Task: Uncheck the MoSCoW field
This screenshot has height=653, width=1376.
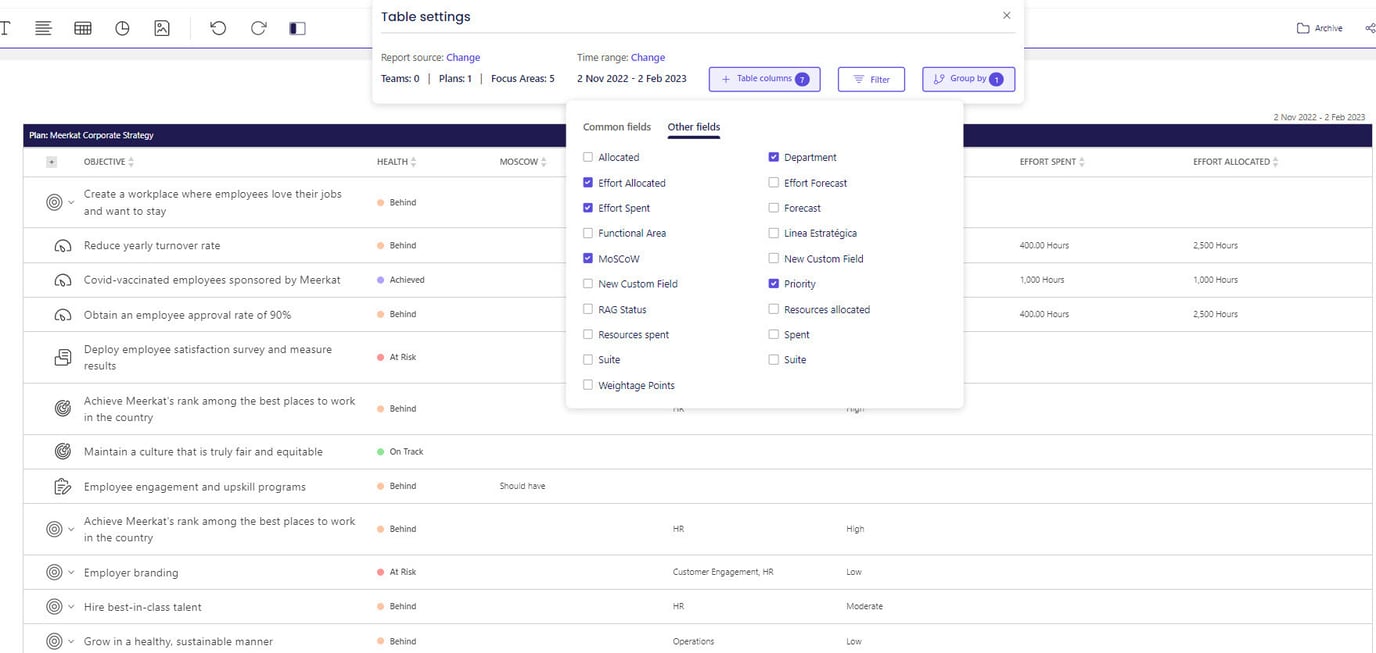Action: 588,258
